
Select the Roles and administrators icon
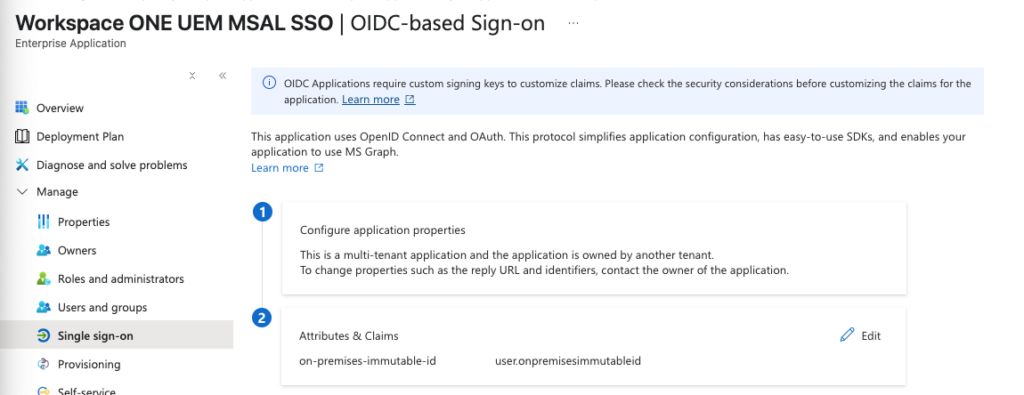44,279
